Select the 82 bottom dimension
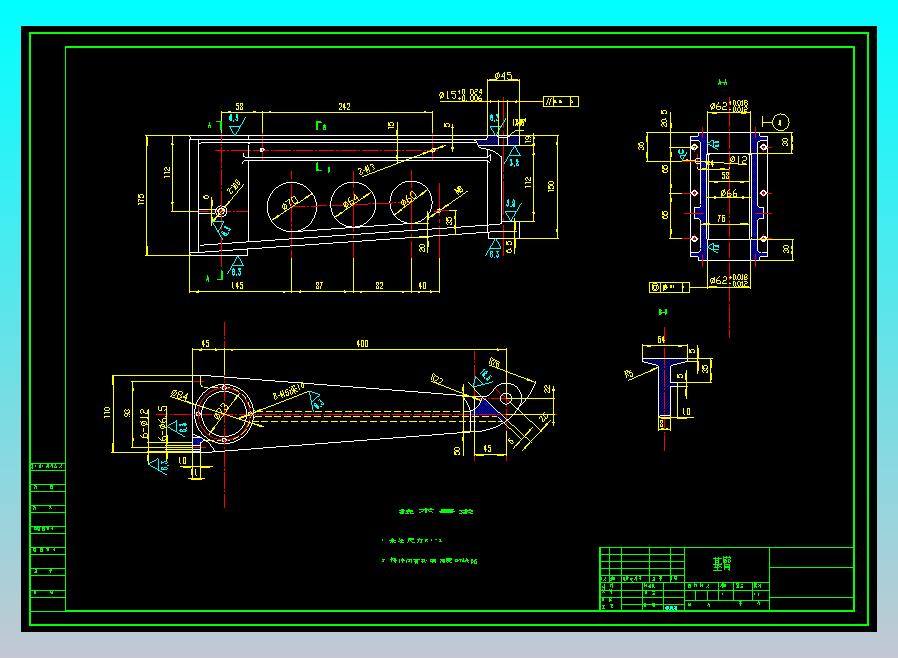The height and width of the screenshot is (658, 898). coord(379,285)
